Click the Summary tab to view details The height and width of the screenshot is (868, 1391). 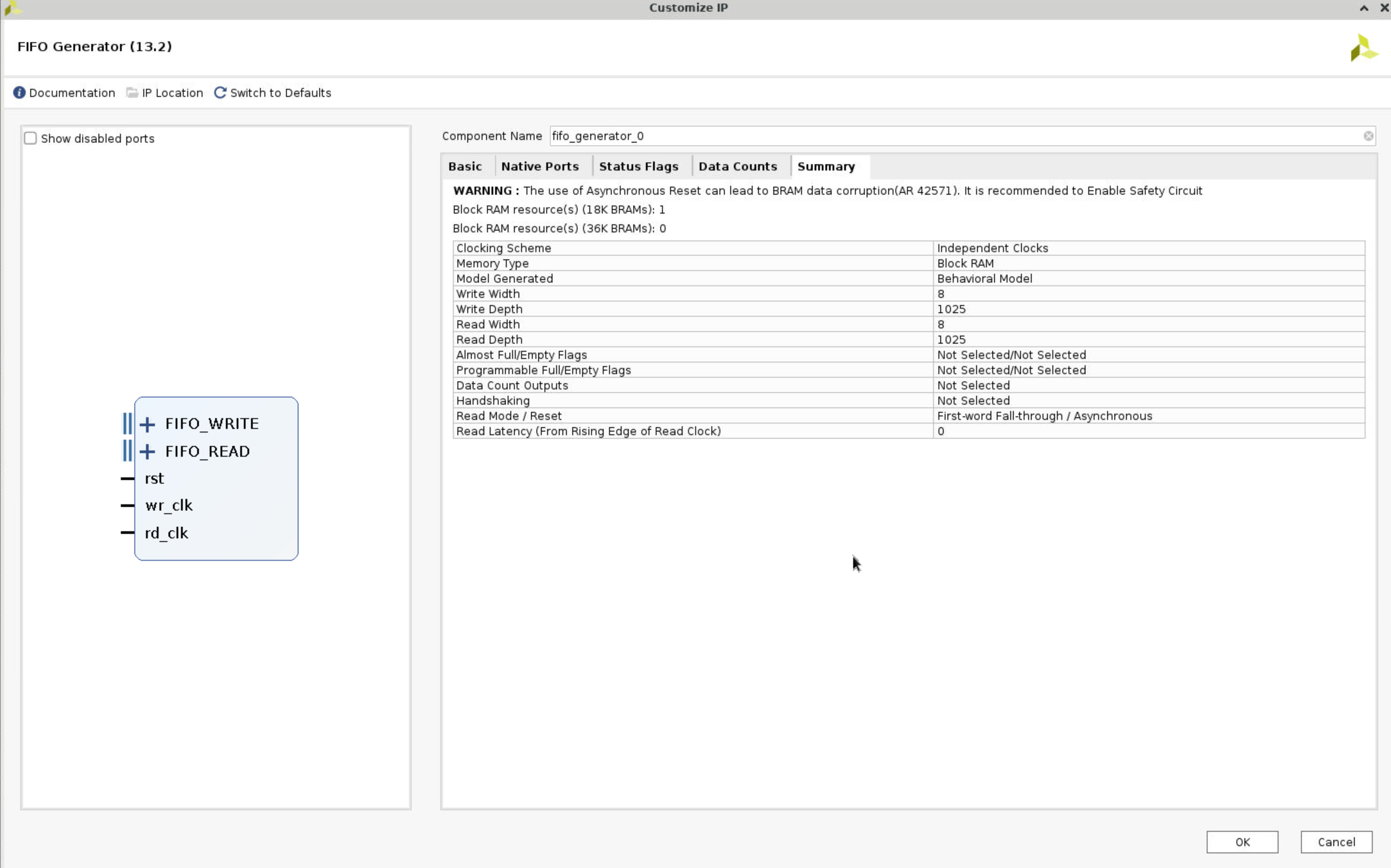(826, 166)
